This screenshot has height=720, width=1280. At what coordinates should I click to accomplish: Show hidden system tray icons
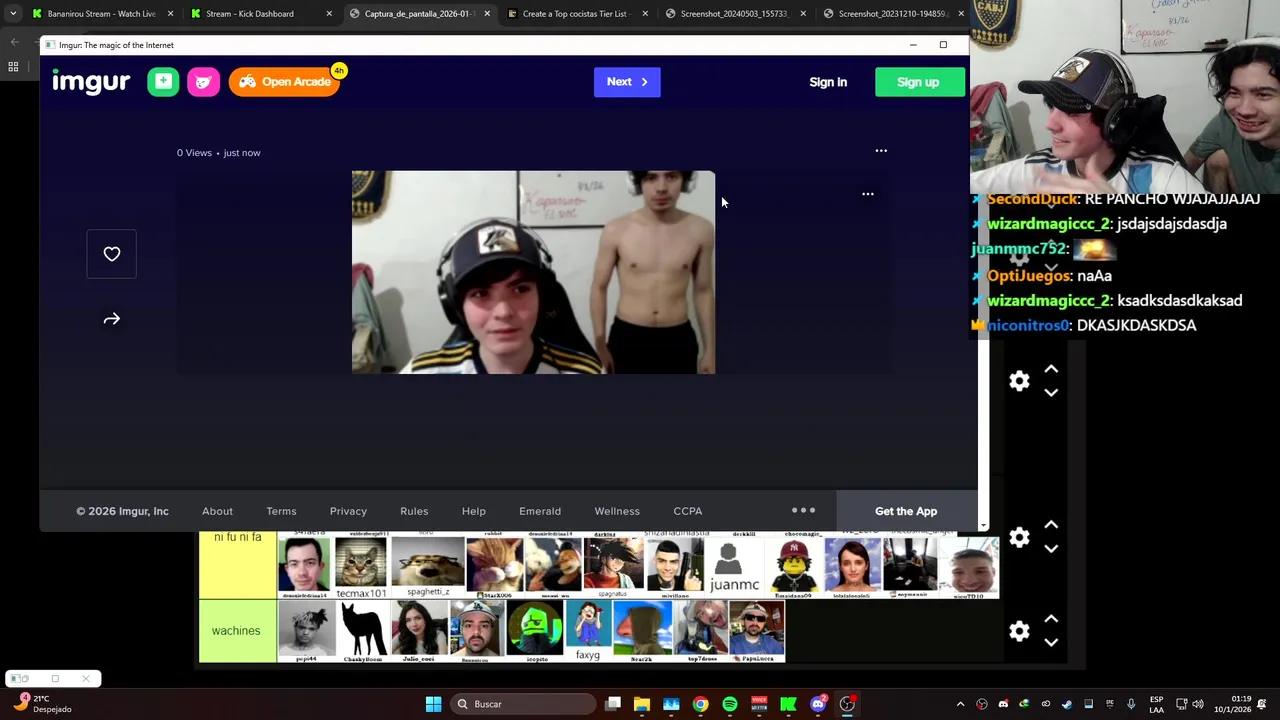960,704
